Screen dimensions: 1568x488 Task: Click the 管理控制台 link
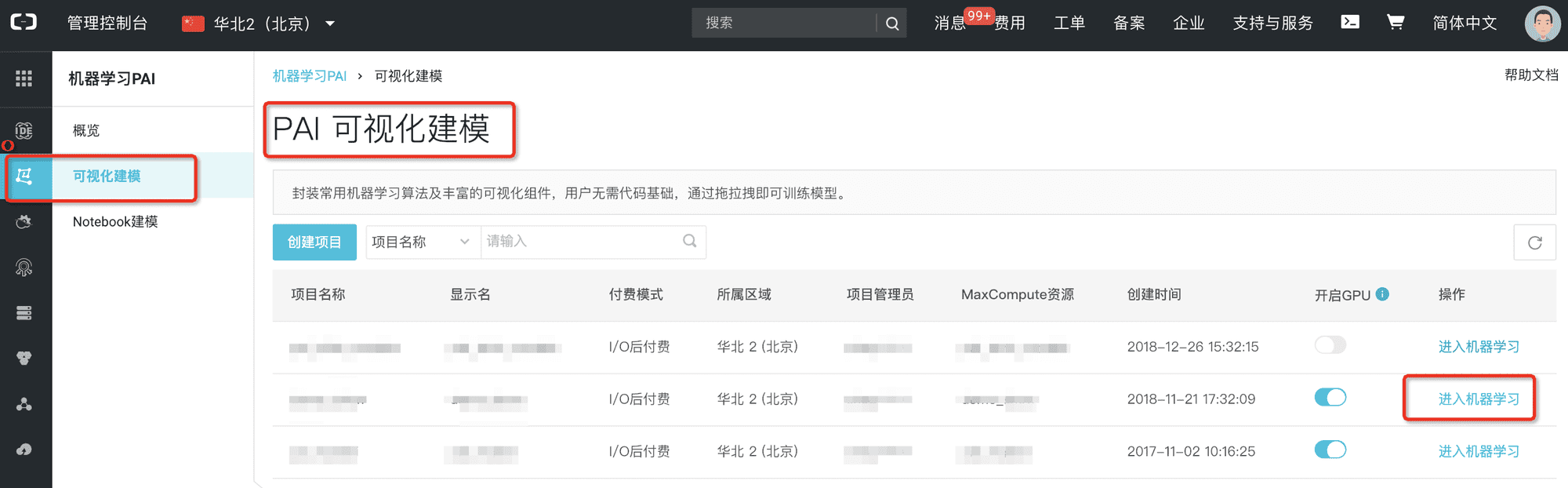tap(107, 24)
